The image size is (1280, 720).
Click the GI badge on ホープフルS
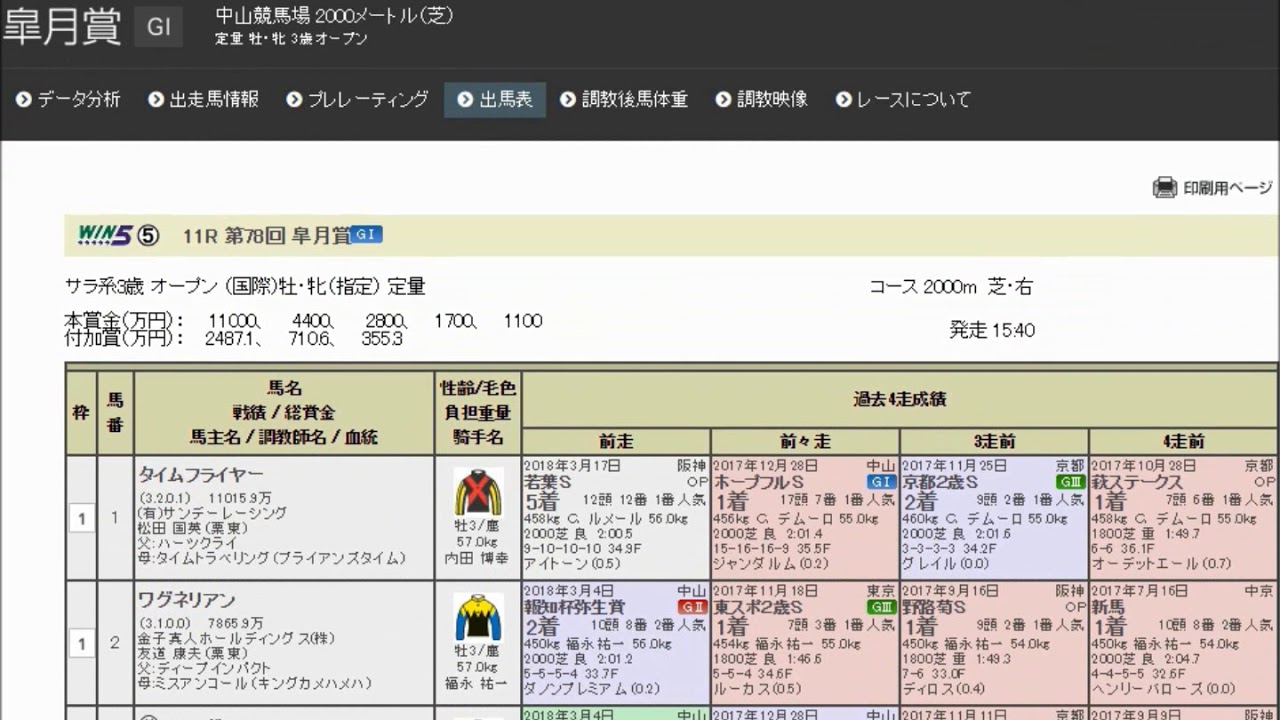point(880,482)
